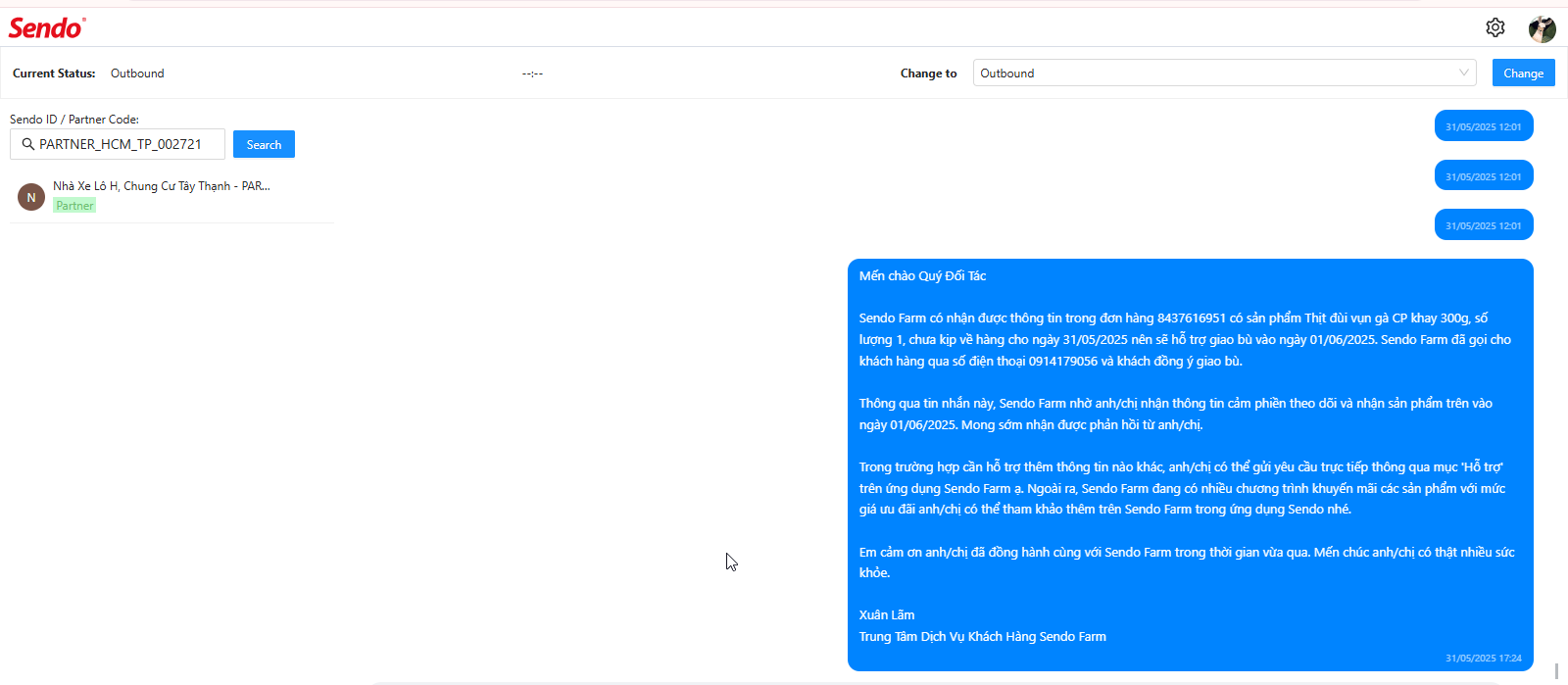This screenshot has width=1568, height=685.
Task: Click the chat scrollbar at the bottom right
Action: (1556, 671)
